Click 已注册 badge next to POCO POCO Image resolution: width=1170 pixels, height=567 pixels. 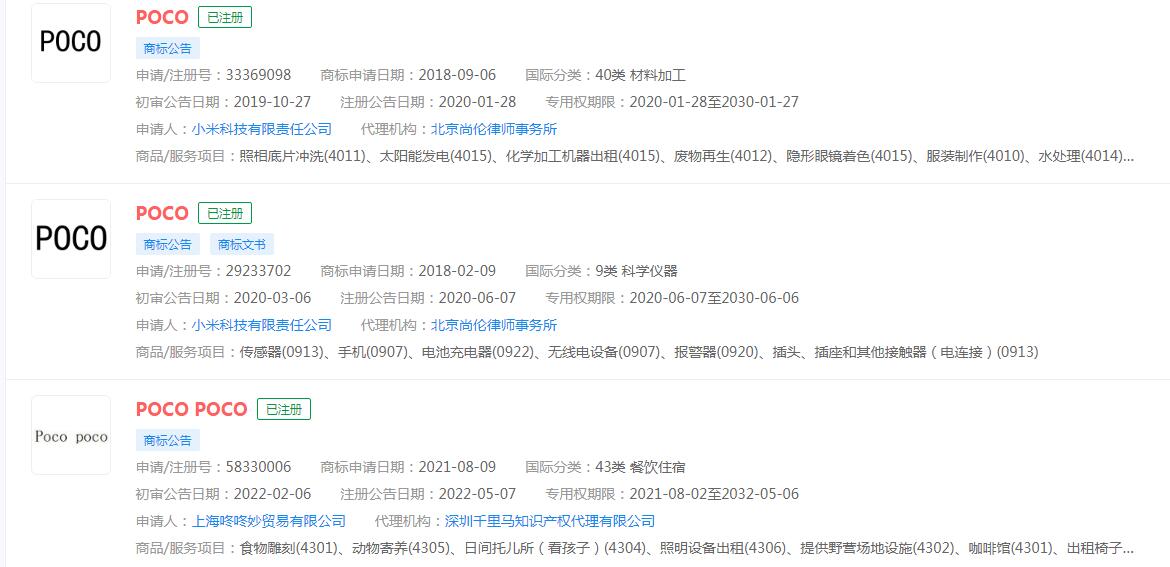coord(284,409)
